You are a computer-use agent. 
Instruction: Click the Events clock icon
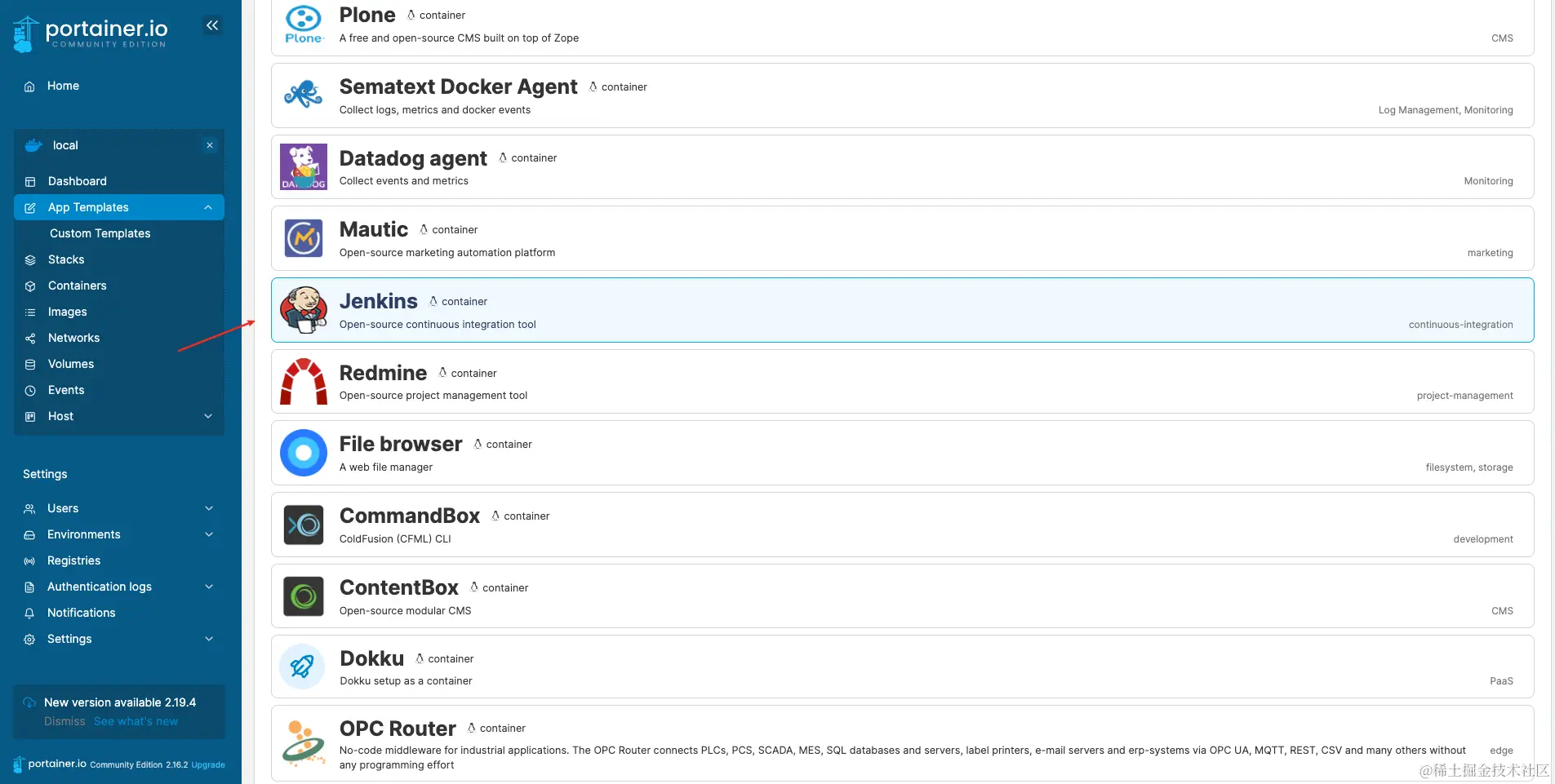pyautogui.click(x=30, y=391)
